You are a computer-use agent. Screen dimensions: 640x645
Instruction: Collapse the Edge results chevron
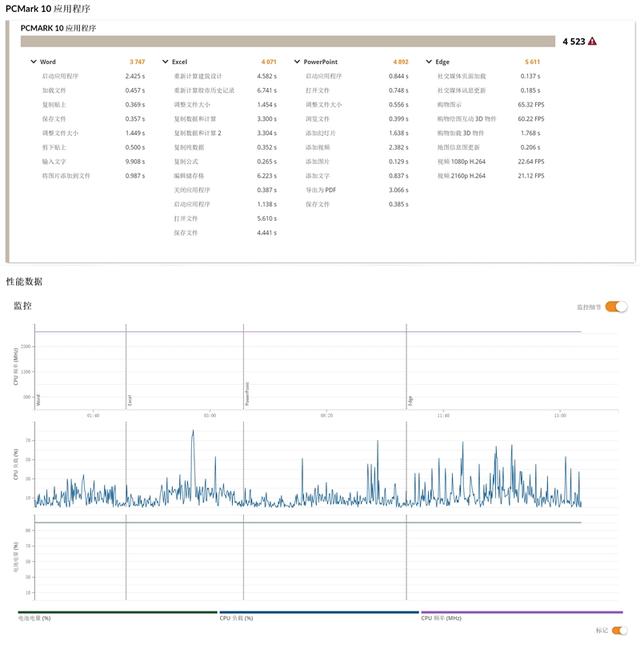pyautogui.click(x=429, y=62)
